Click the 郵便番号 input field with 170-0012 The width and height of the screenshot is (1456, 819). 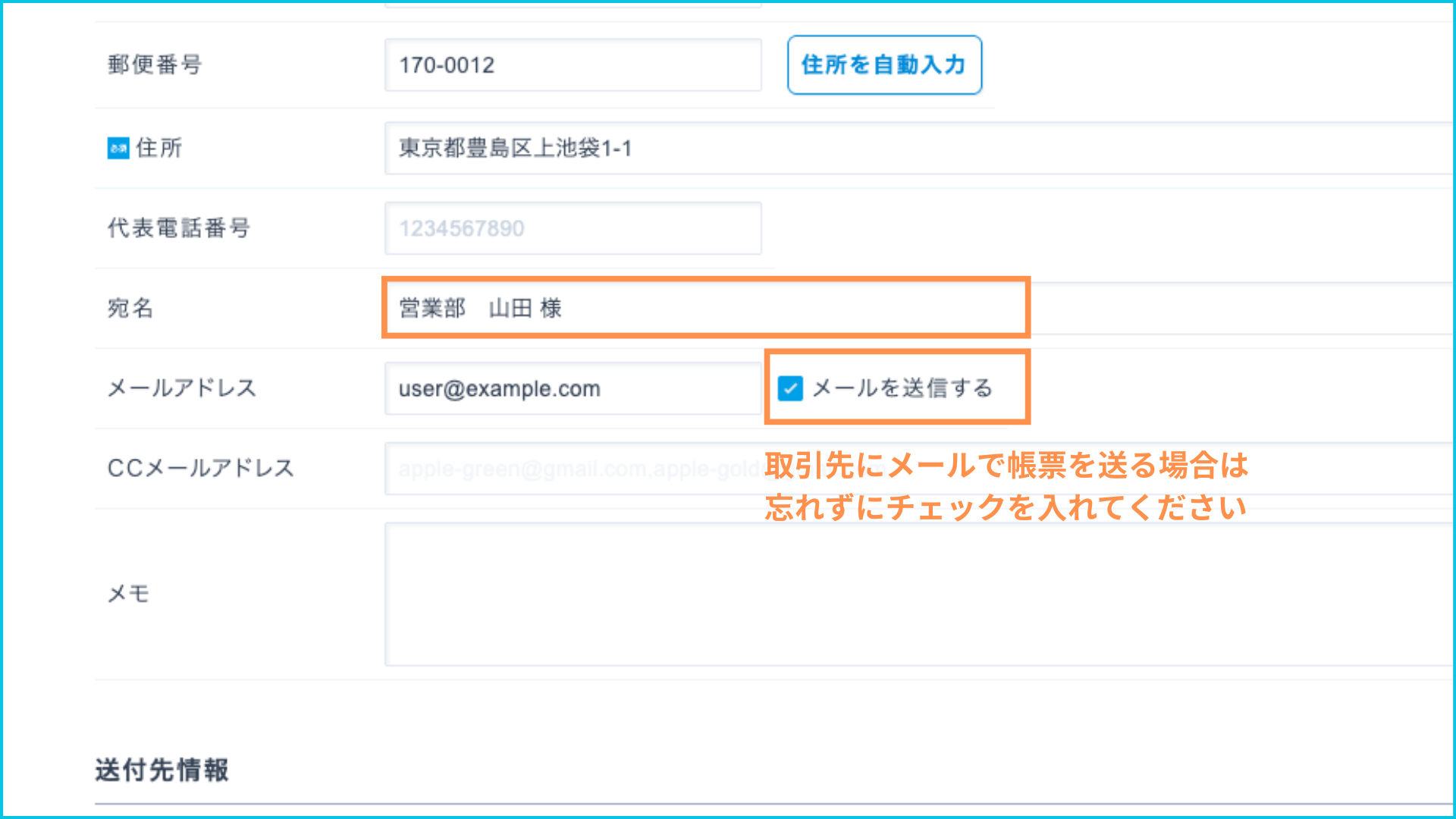coord(573,65)
